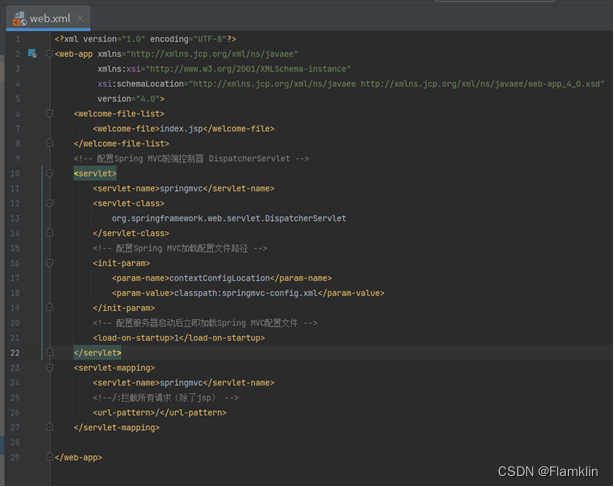Click classpath:springmvc-config.xml param-value

coord(246,293)
